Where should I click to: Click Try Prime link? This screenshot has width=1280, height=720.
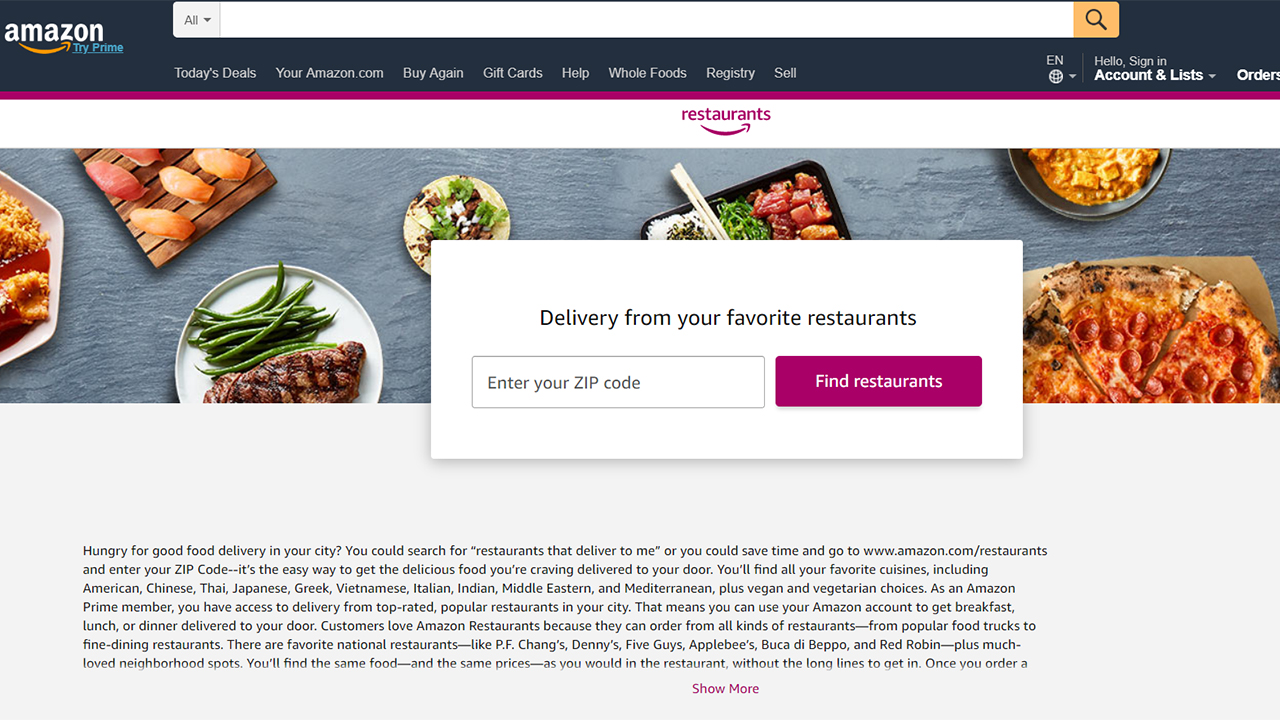[98, 48]
